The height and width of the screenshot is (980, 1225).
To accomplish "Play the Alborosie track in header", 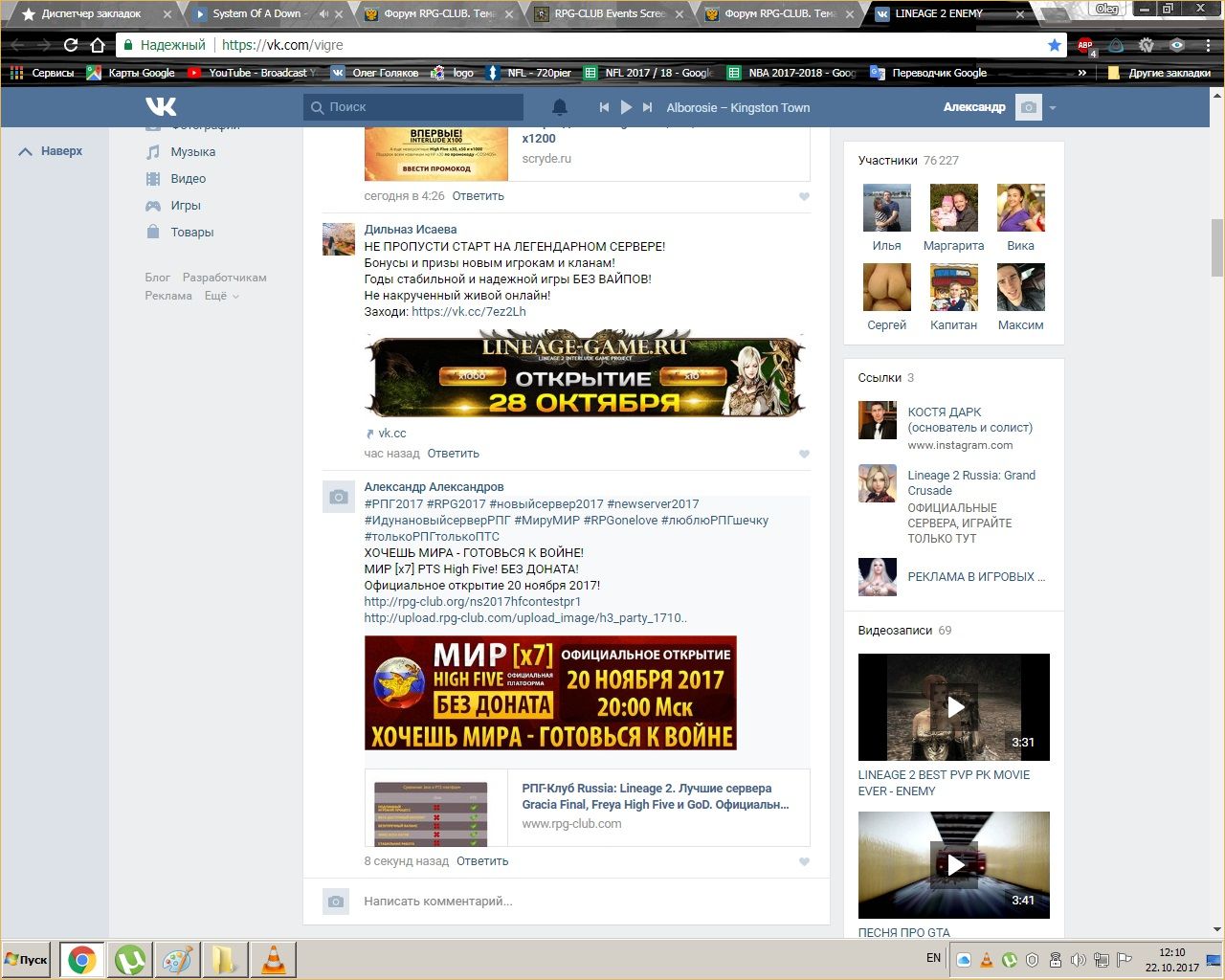I will pos(626,107).
